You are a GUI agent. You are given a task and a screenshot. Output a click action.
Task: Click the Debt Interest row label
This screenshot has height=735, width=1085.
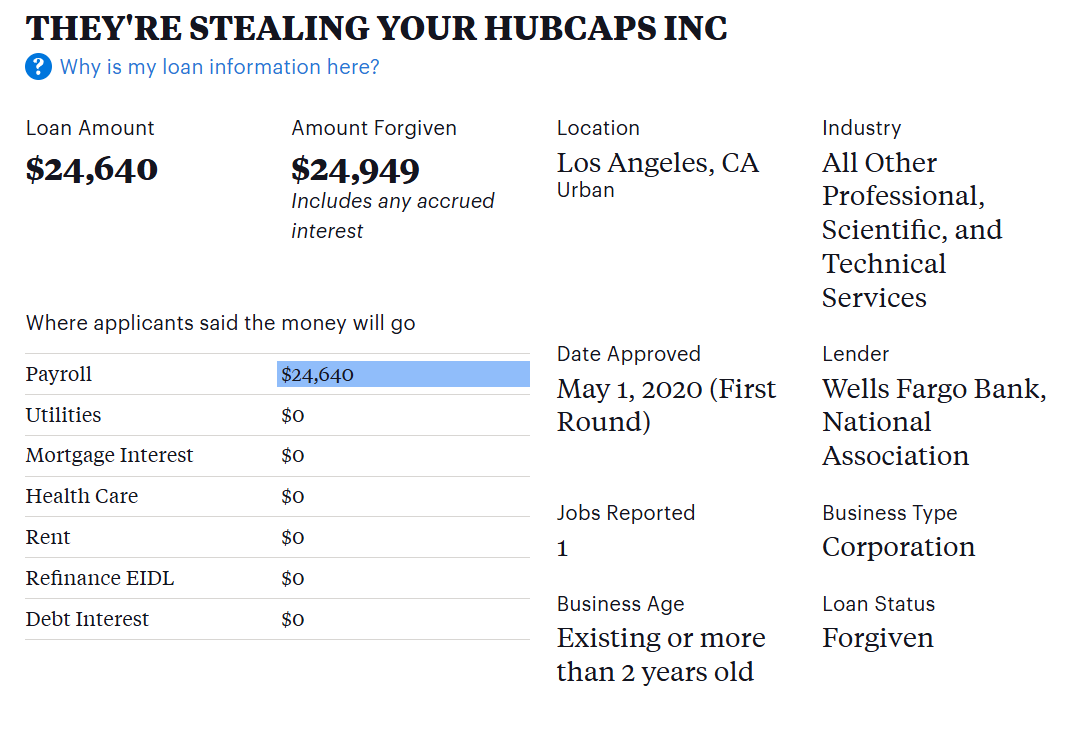pyautogui.click(x=87, y=620)
